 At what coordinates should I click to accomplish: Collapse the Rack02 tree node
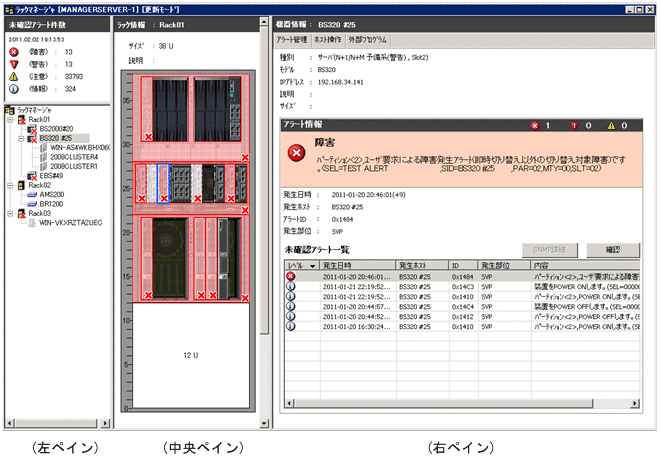point(11,184)
